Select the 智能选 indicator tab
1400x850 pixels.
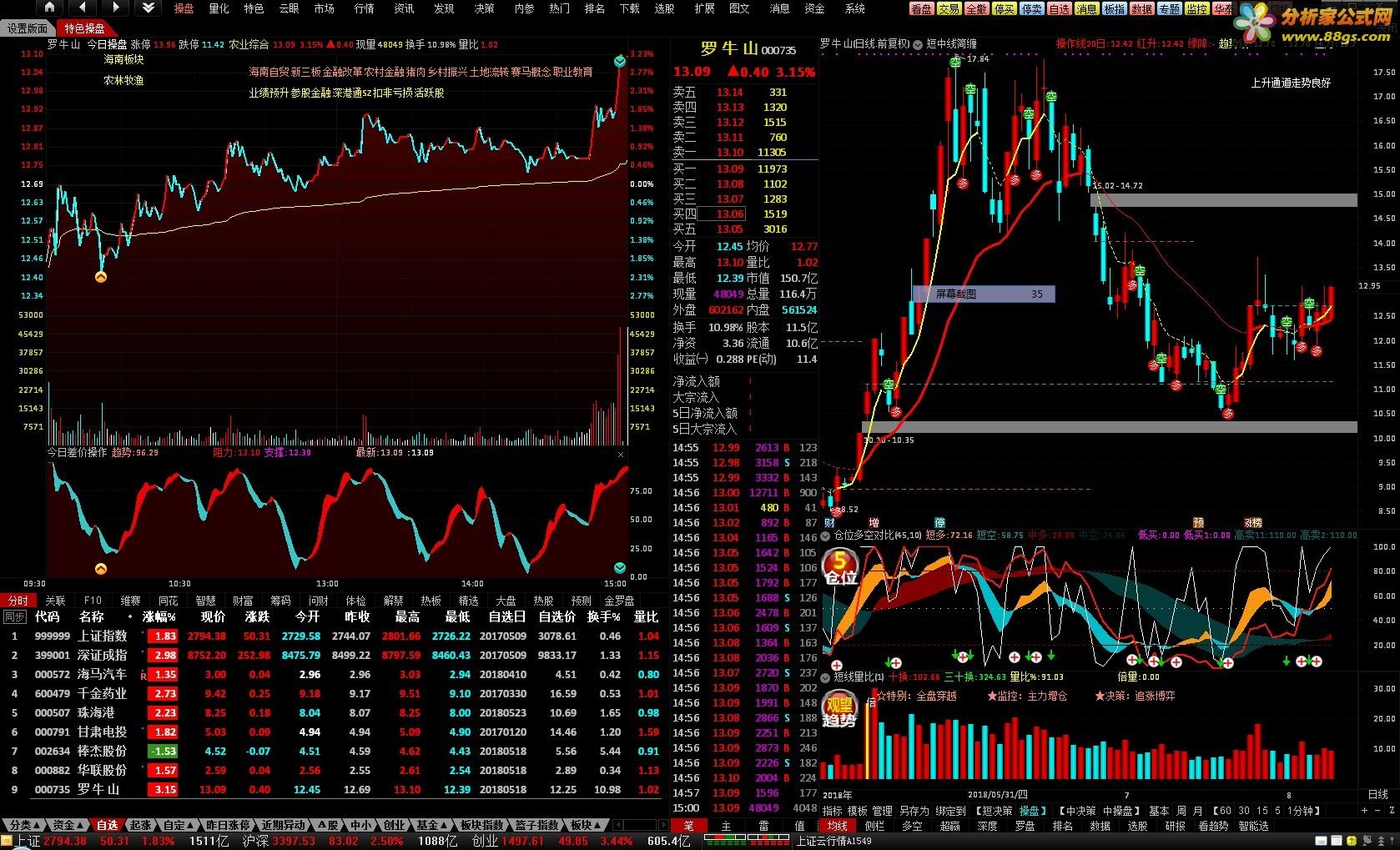pos(1253,826)
